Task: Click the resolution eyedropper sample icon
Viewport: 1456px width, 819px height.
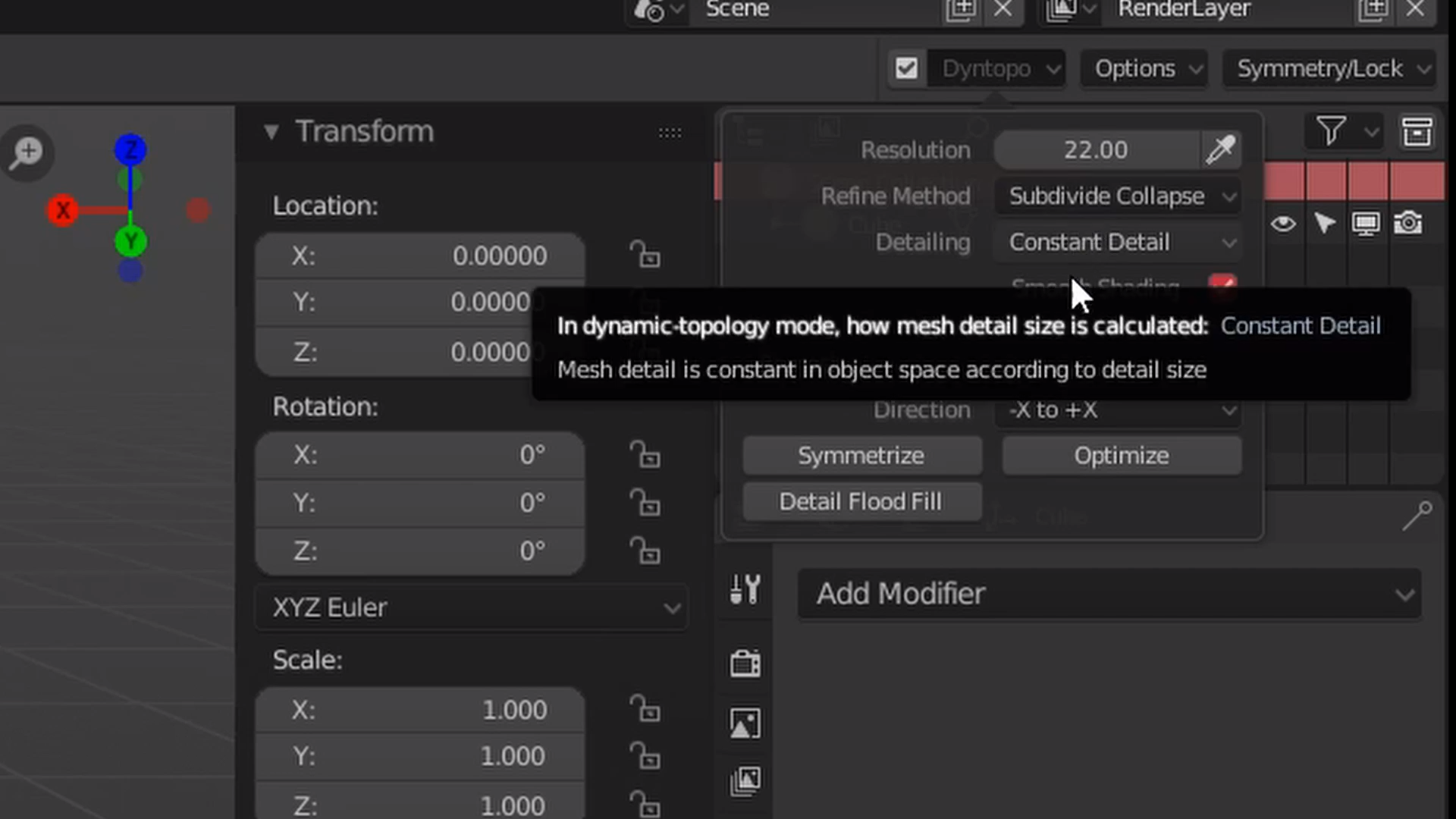Action: (x=1221, y=149)
